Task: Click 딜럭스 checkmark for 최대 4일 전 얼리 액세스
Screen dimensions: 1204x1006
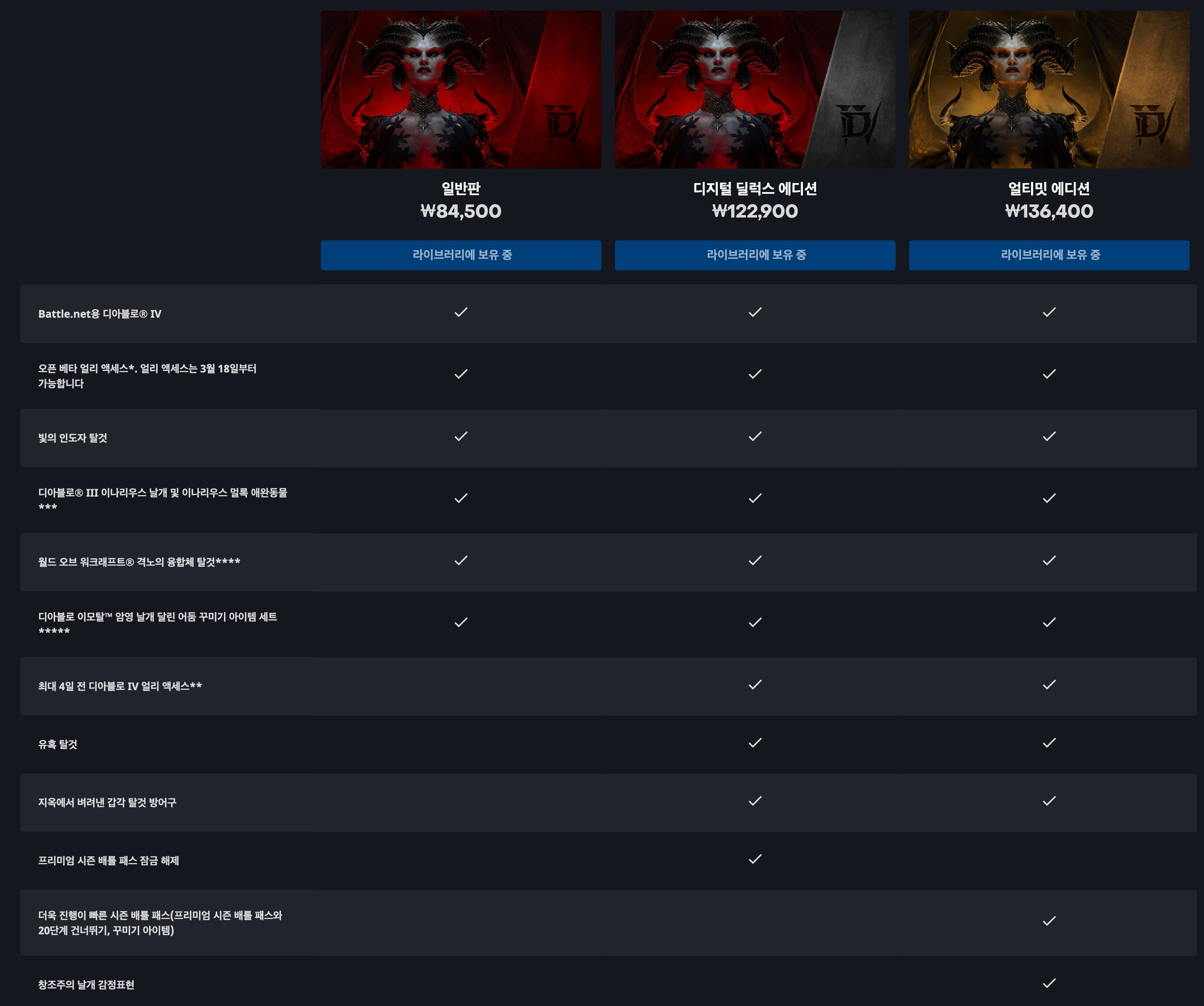Action: (755, 685)
